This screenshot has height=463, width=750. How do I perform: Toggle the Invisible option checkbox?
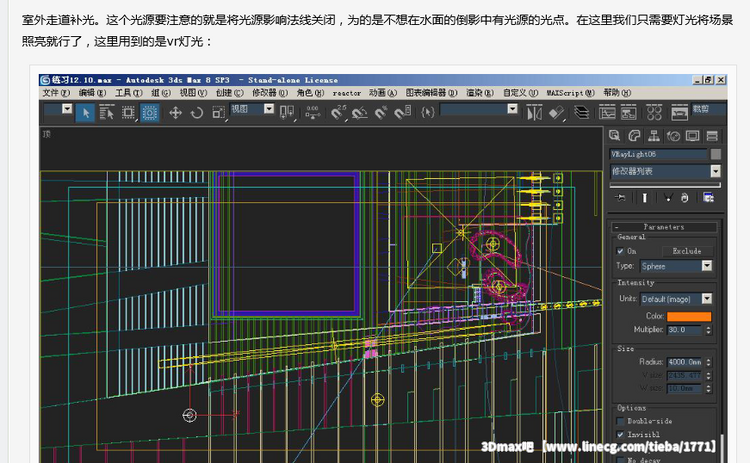tap(620, 435)
